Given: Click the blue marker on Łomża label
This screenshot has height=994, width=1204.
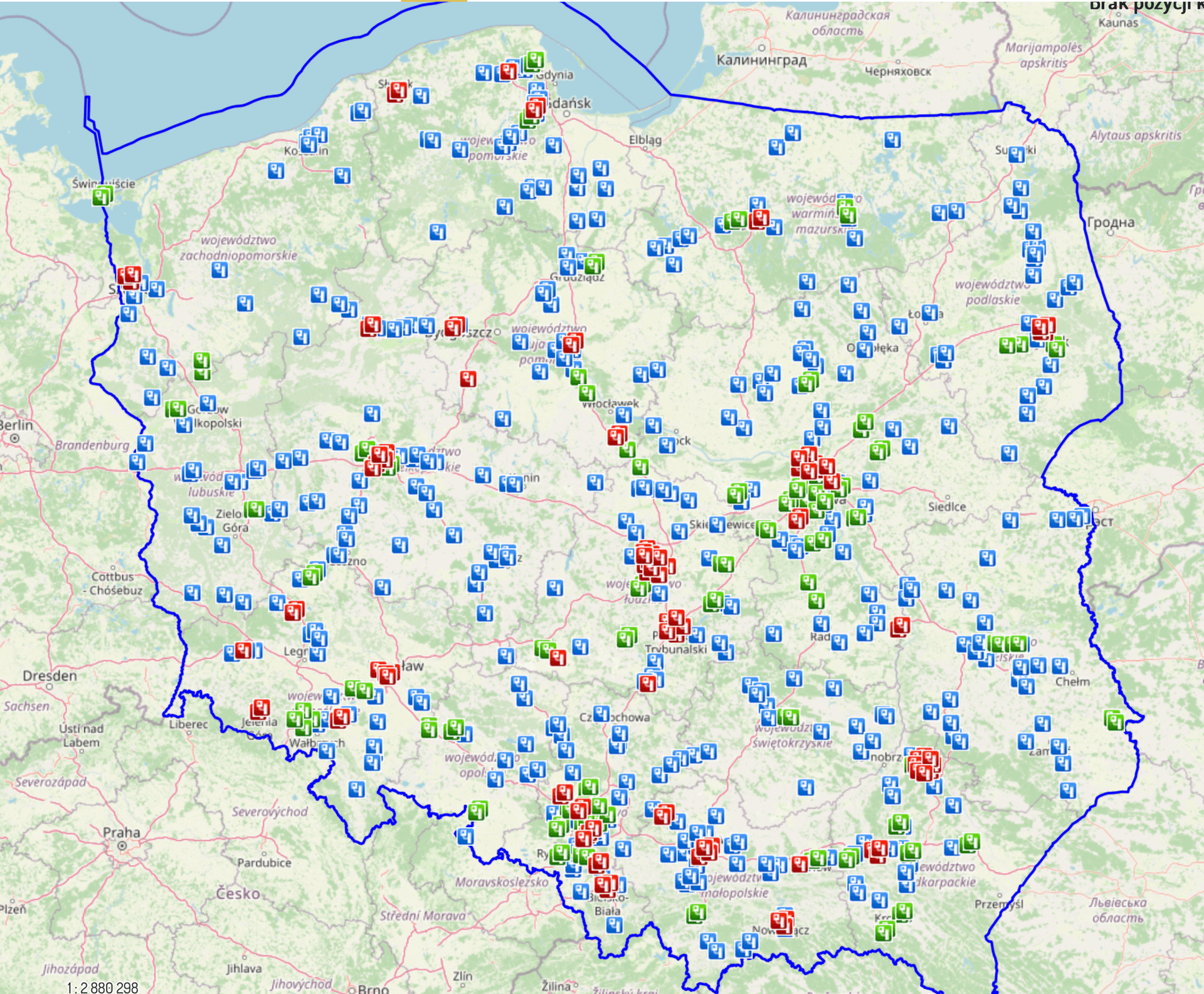Looking at the screenshot, I should click(931, 312).
